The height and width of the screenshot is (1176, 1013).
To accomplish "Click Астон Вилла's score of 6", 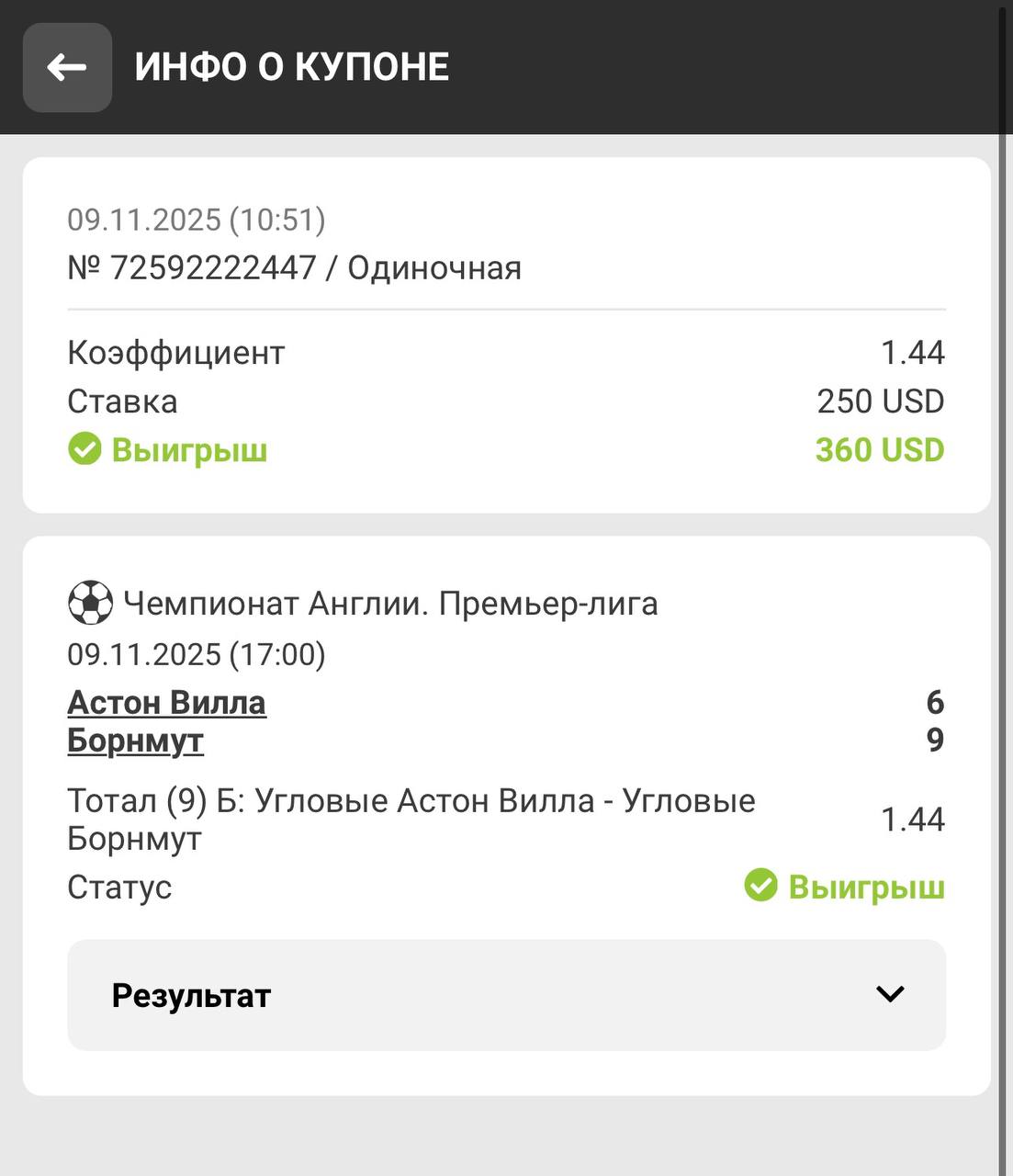I will point(934,703).
